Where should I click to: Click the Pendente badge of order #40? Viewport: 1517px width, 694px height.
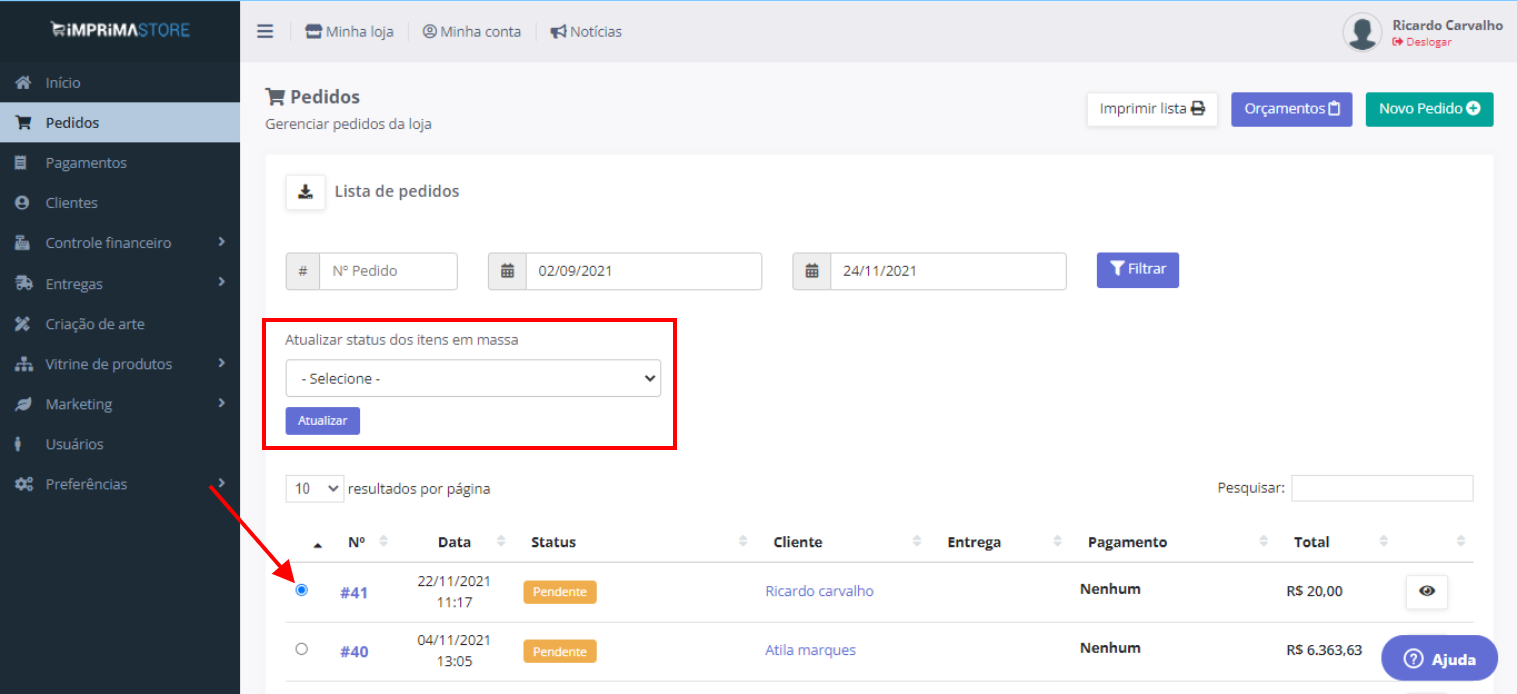[560, 651]
